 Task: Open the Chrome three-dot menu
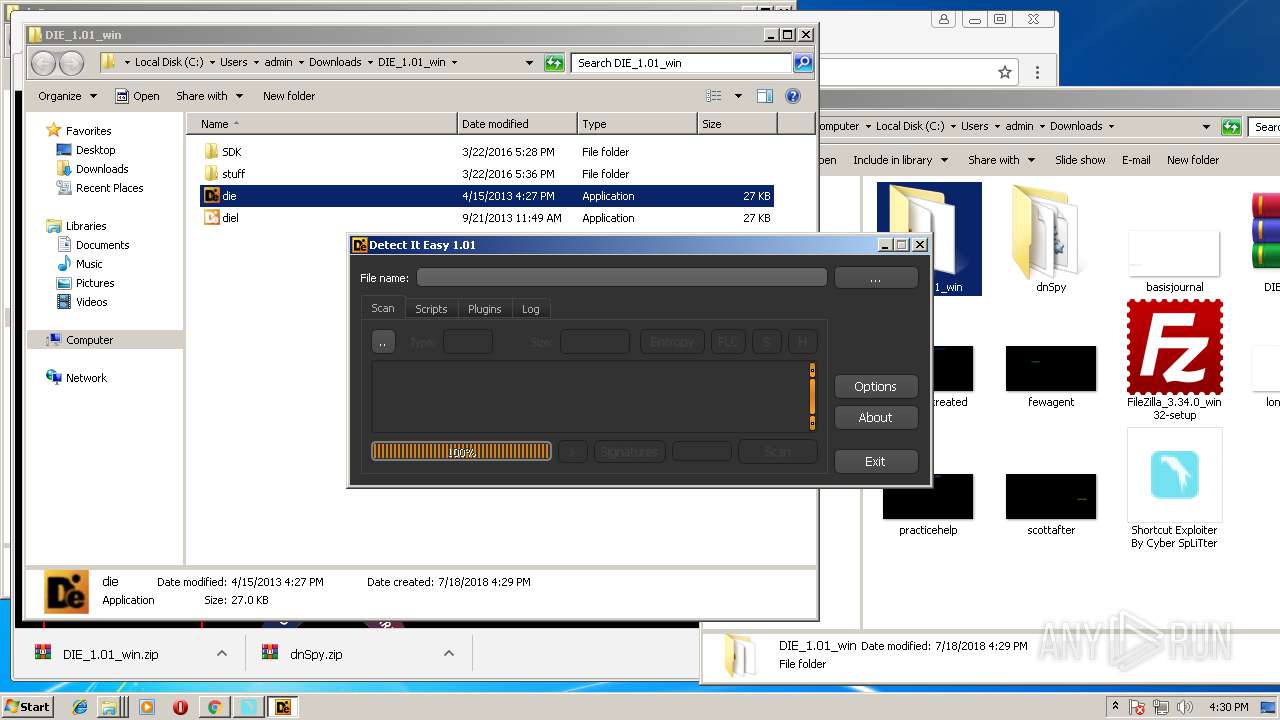(1037, 72)
